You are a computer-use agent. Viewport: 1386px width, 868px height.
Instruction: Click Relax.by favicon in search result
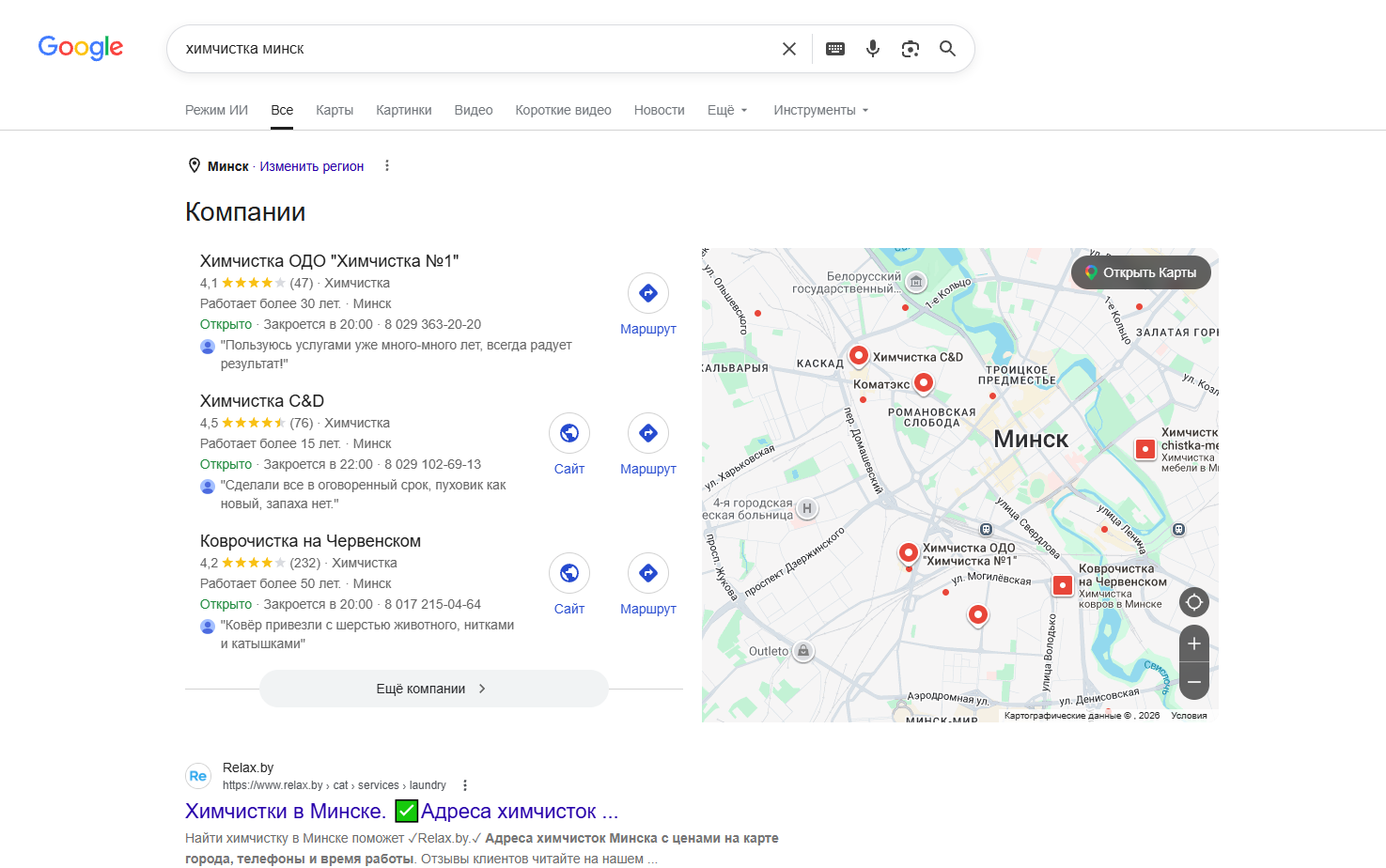(x=197, y=776)
